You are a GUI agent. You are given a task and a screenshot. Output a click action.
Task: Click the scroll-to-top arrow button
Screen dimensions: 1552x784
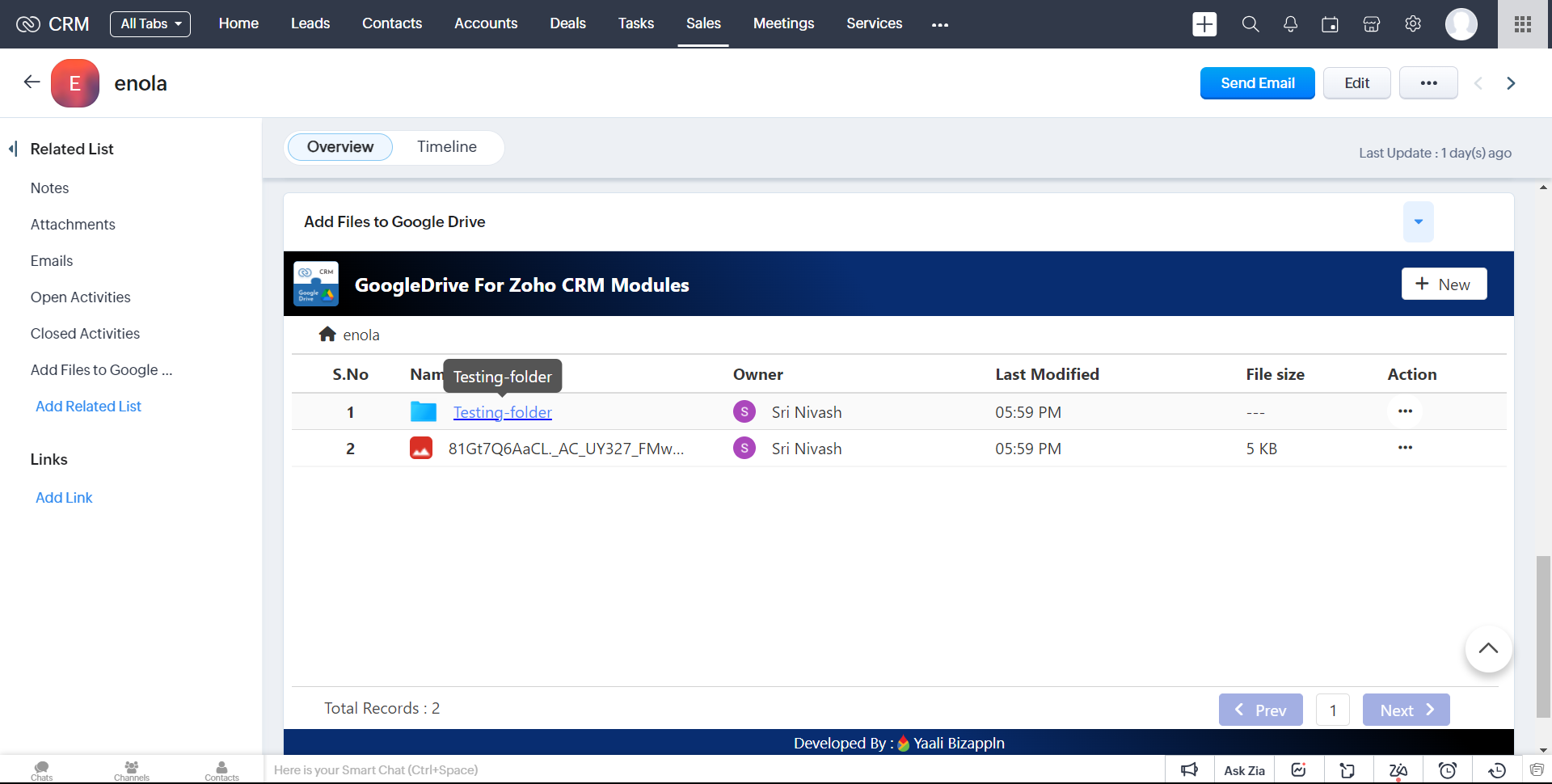click(1488, 649)
